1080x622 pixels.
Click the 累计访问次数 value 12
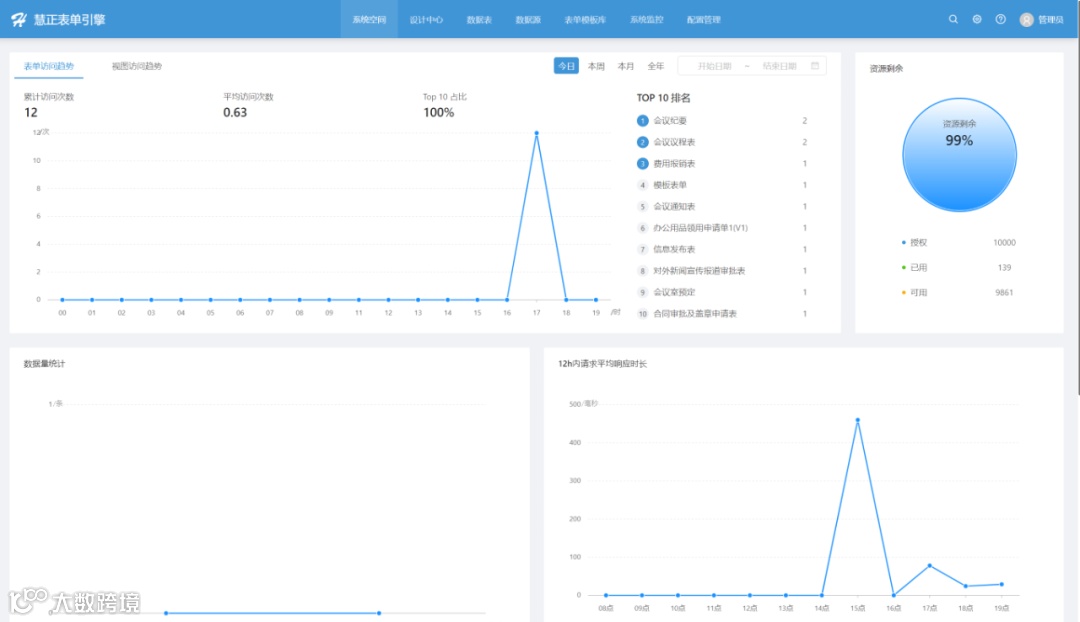tap(31, 112)
